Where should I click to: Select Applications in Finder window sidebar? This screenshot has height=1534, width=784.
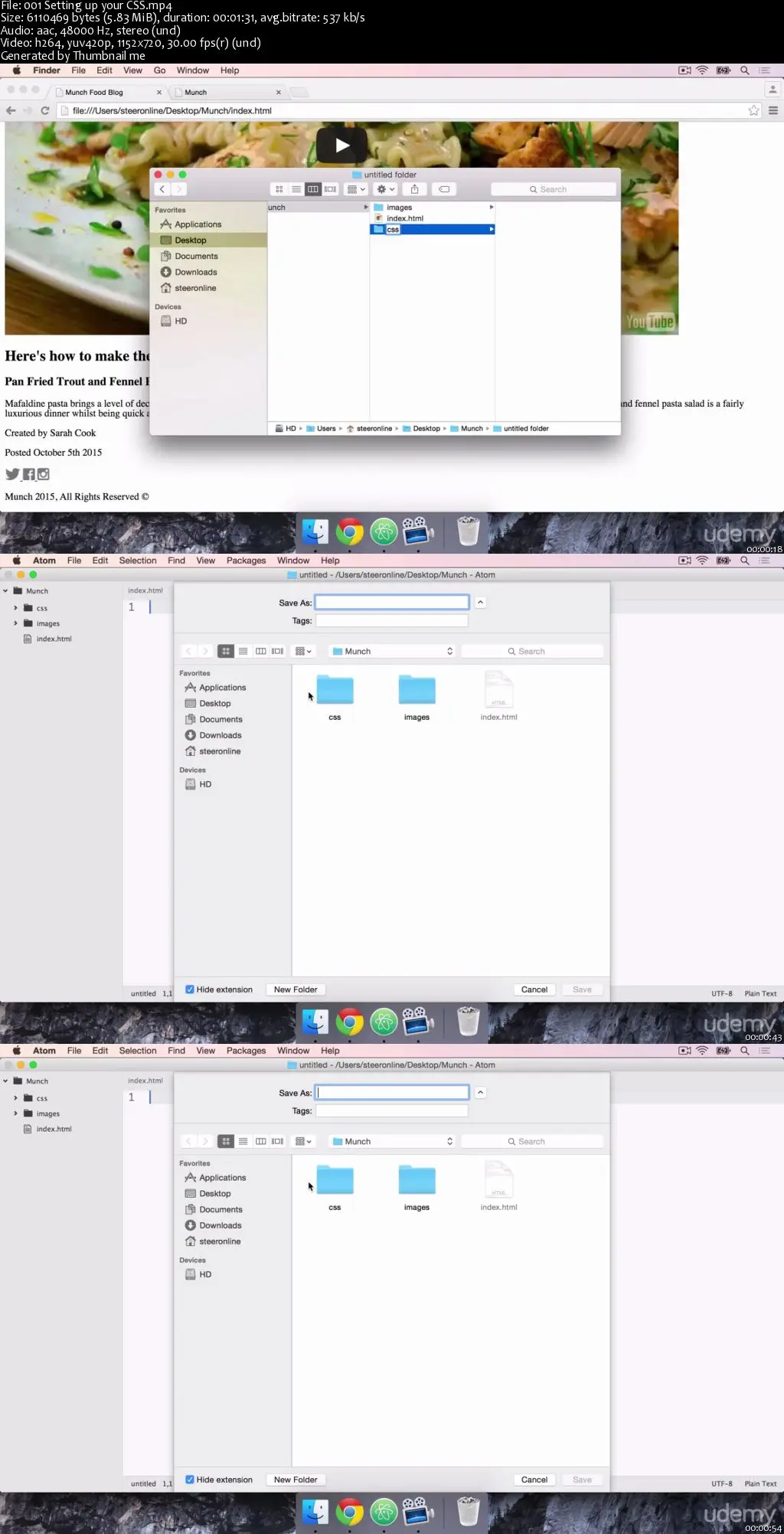pyautogui.click(x=198, y=224)
